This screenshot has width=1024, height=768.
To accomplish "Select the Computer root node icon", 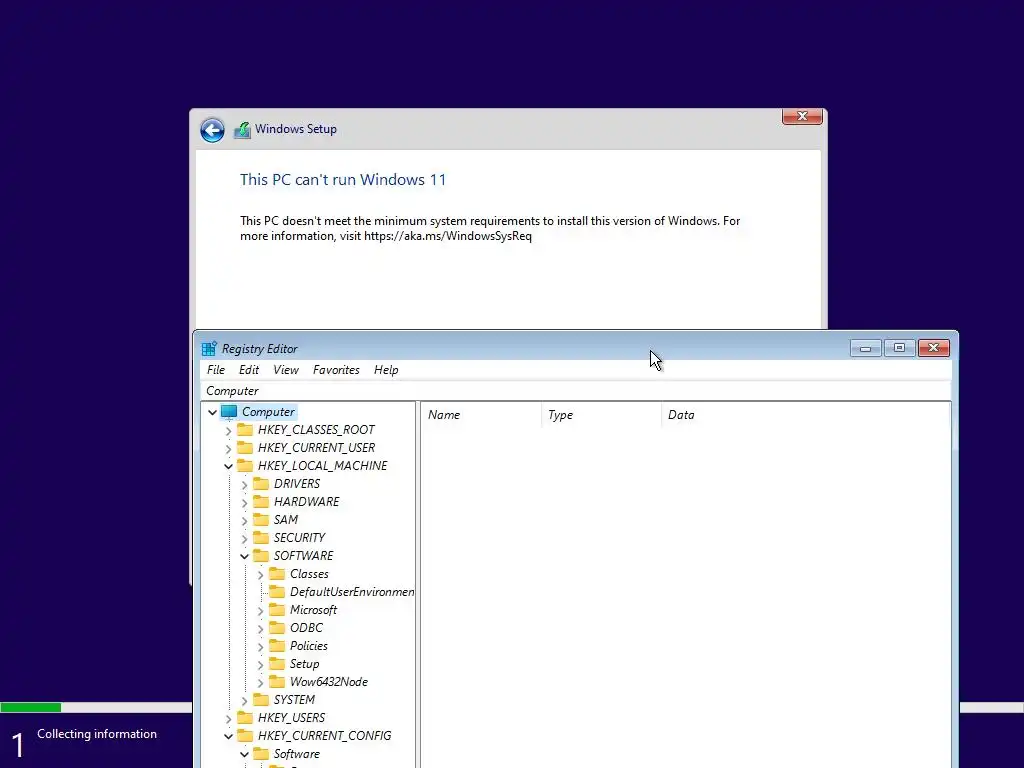I will click(x=229, y=412).
